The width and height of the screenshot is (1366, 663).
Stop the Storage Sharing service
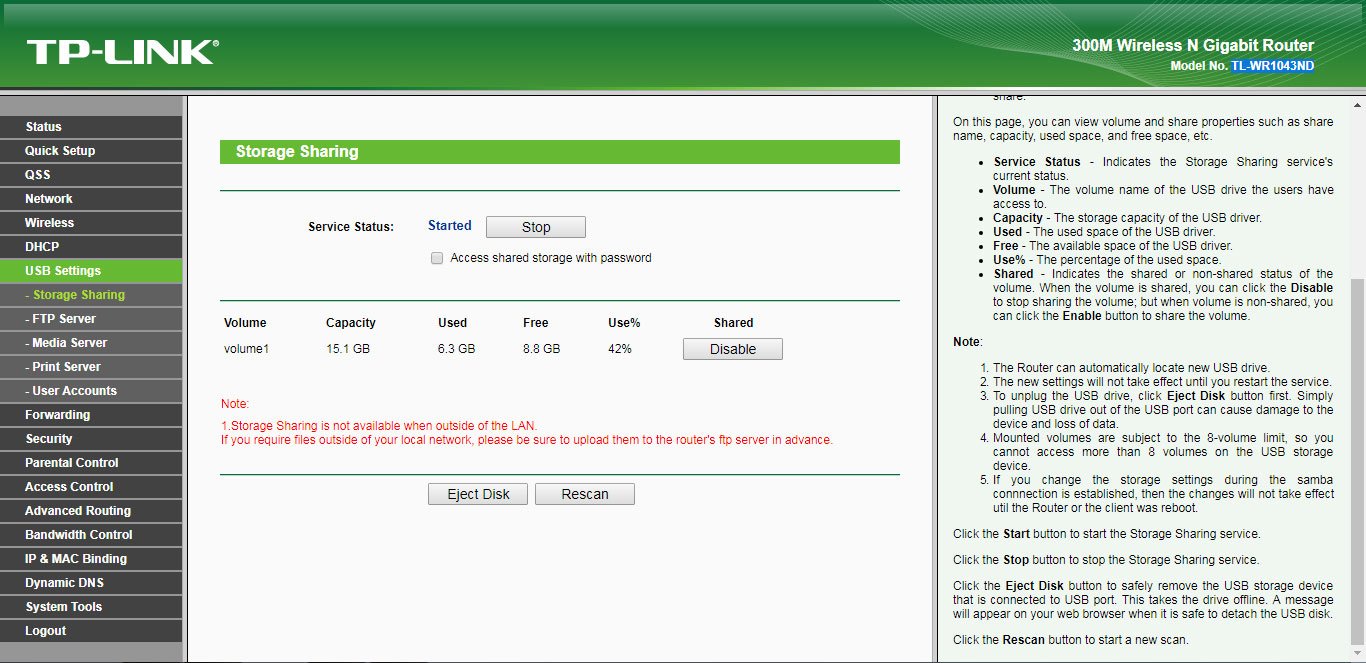535,227
